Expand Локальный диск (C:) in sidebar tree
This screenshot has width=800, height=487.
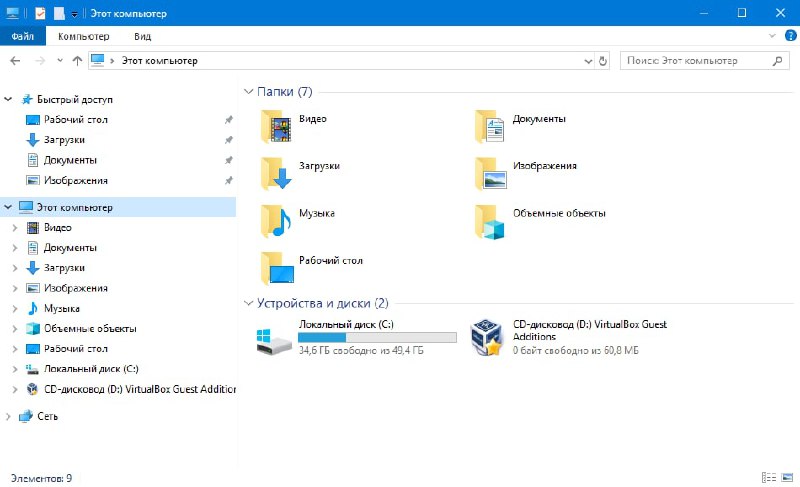pos(15,369)
